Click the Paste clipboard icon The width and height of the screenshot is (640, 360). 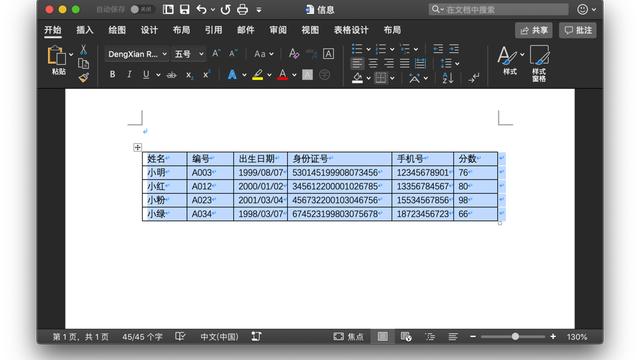coord(56,55)
